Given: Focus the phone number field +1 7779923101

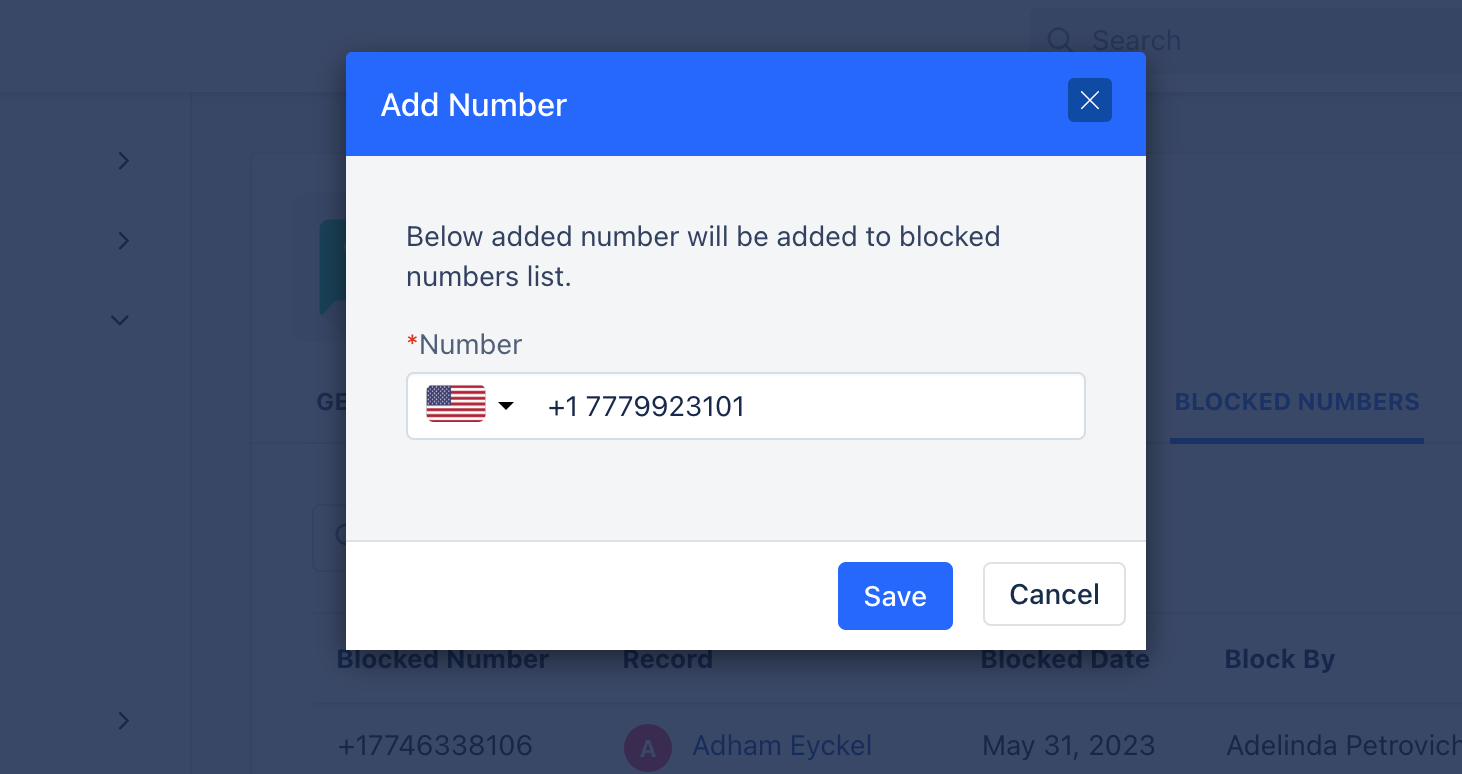Looking at the screenshot, I should click(x=745, y=406).
